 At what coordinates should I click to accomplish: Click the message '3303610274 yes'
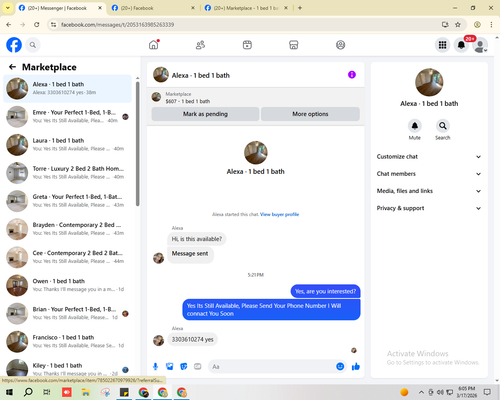point(192,339)
